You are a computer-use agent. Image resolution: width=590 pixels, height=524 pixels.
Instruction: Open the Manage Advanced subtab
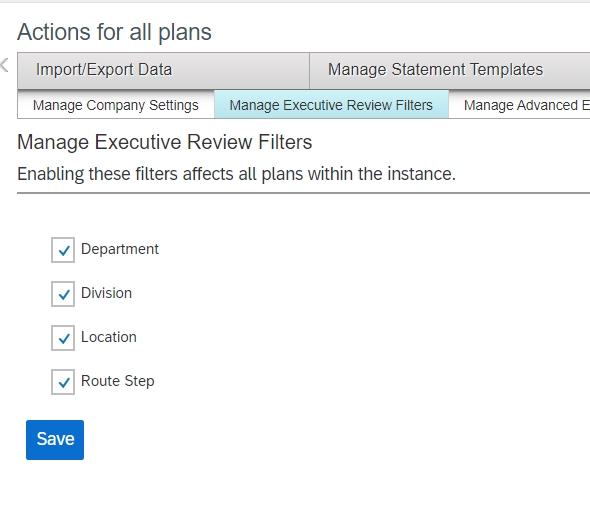(519, 105)
